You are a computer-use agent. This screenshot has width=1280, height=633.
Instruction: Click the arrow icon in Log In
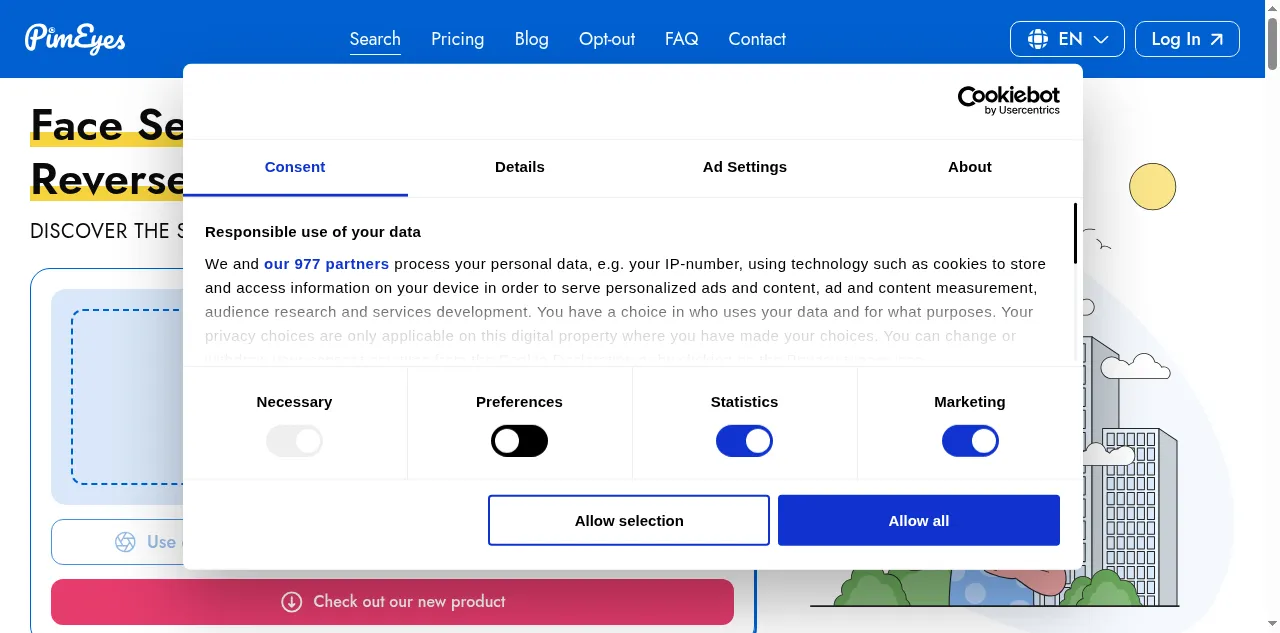pyautogui.click(x=1217, y=39)
